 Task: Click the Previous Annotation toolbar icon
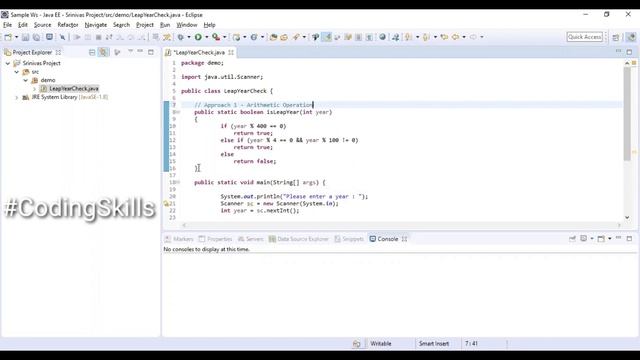pos(426,37)
